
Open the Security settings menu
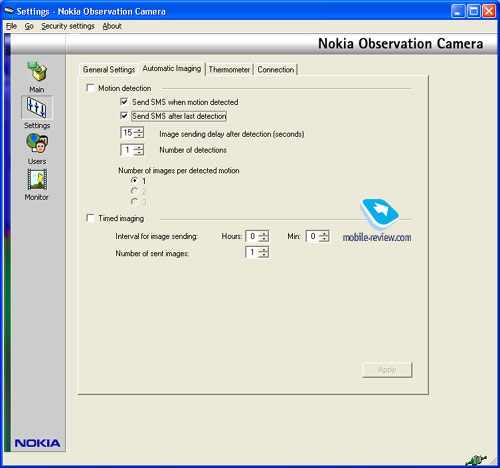click(68, 26)
